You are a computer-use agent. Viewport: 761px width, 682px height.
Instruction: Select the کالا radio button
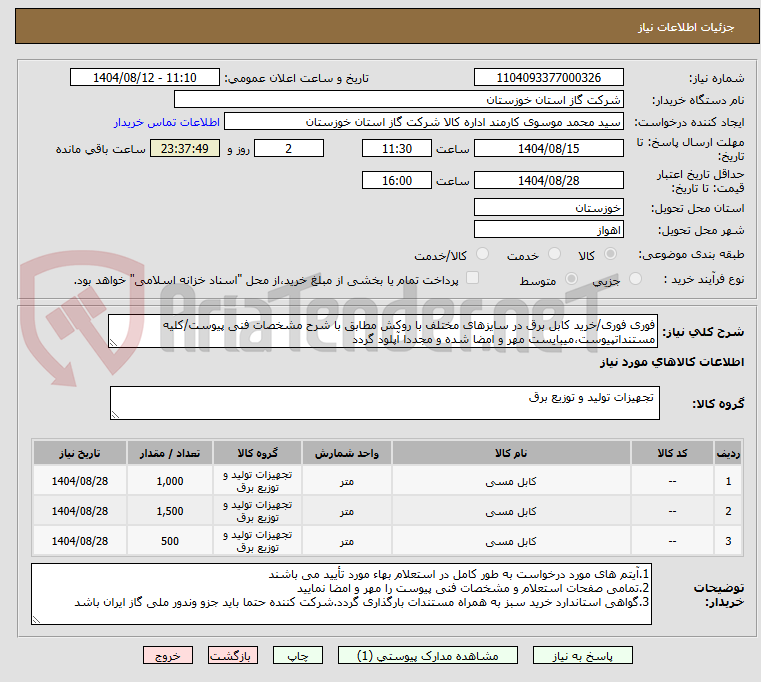point(611,254)
